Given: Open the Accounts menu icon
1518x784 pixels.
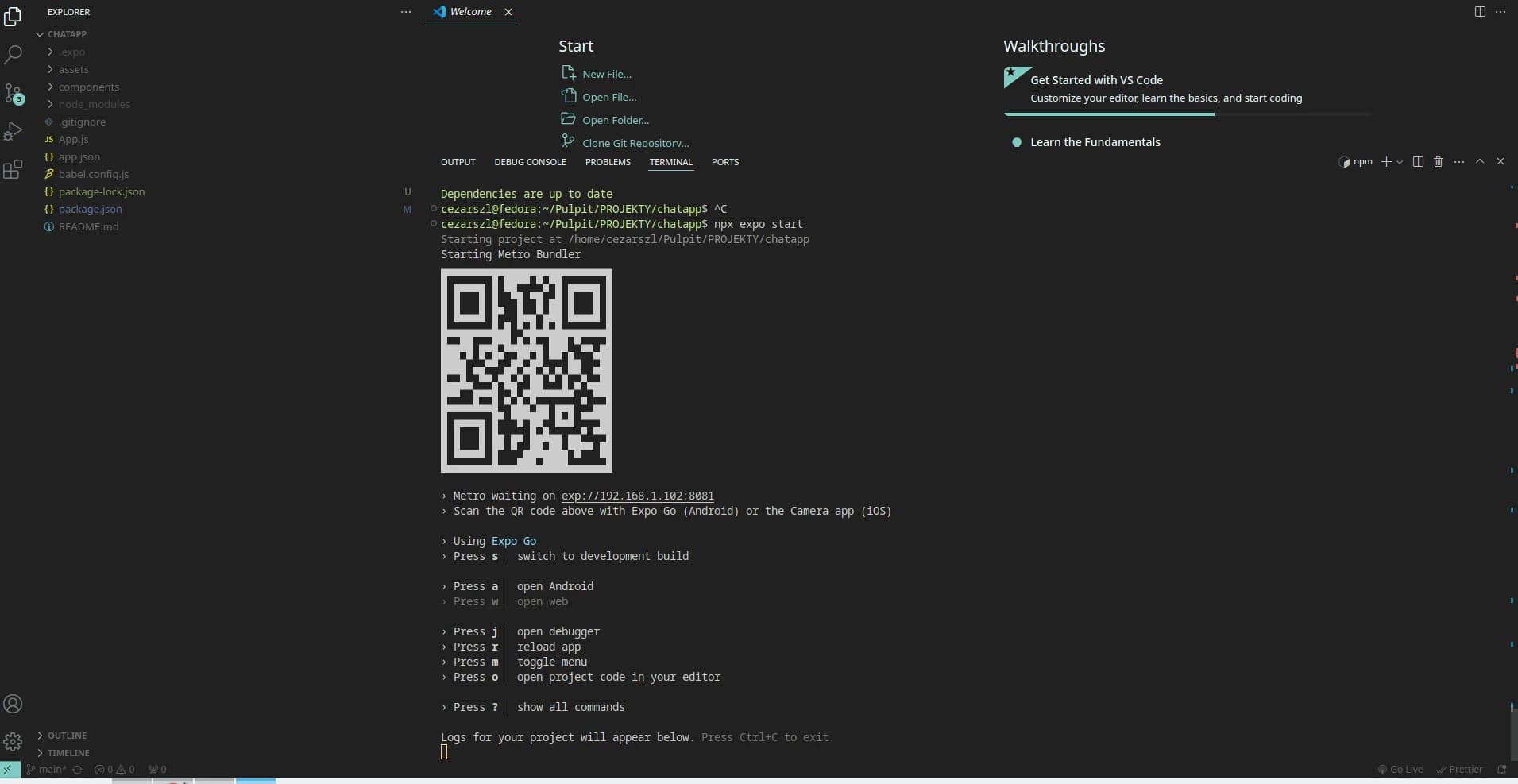Looking at the screenshot, I should point(13,704).
